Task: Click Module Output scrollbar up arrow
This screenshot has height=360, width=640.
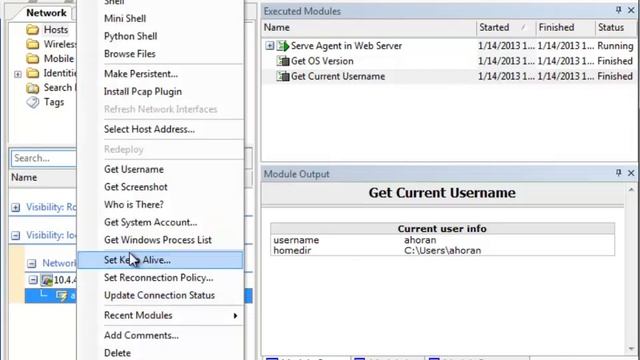Action: coord(631,190)
